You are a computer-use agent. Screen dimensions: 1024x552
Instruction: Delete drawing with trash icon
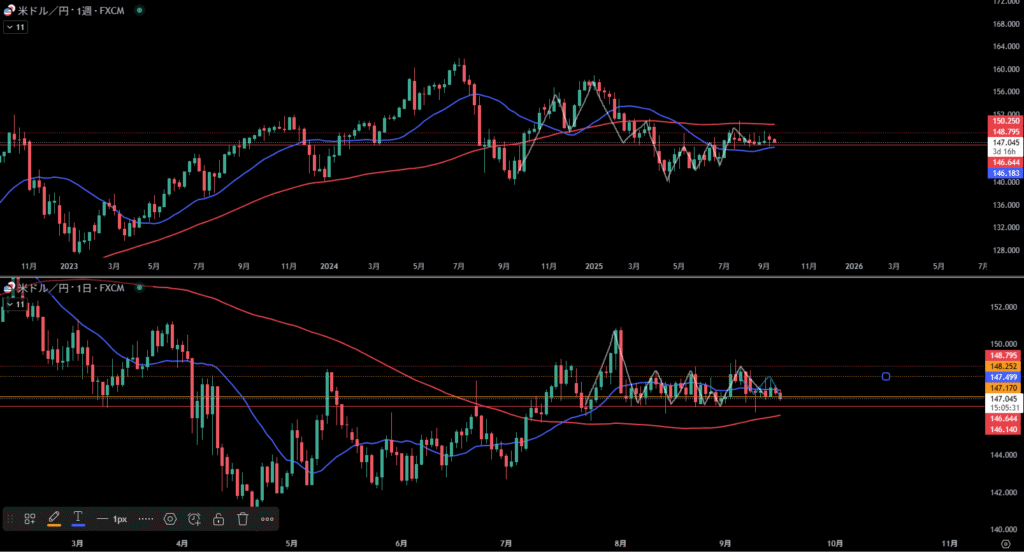click(243, 519)
